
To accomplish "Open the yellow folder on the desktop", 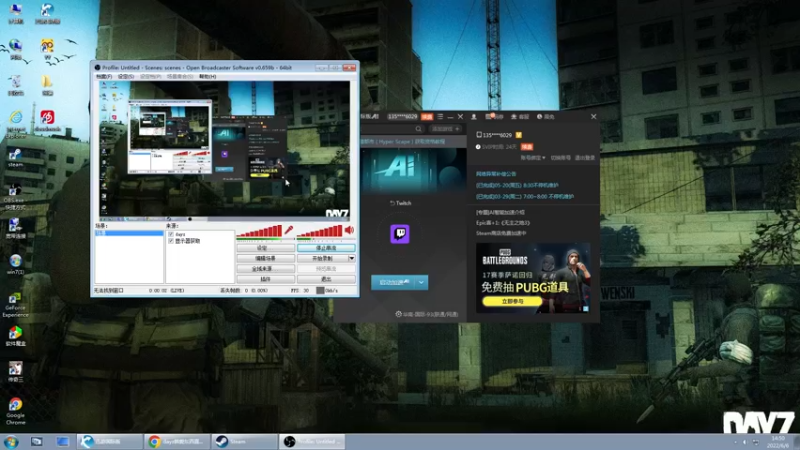I will 47,85.
